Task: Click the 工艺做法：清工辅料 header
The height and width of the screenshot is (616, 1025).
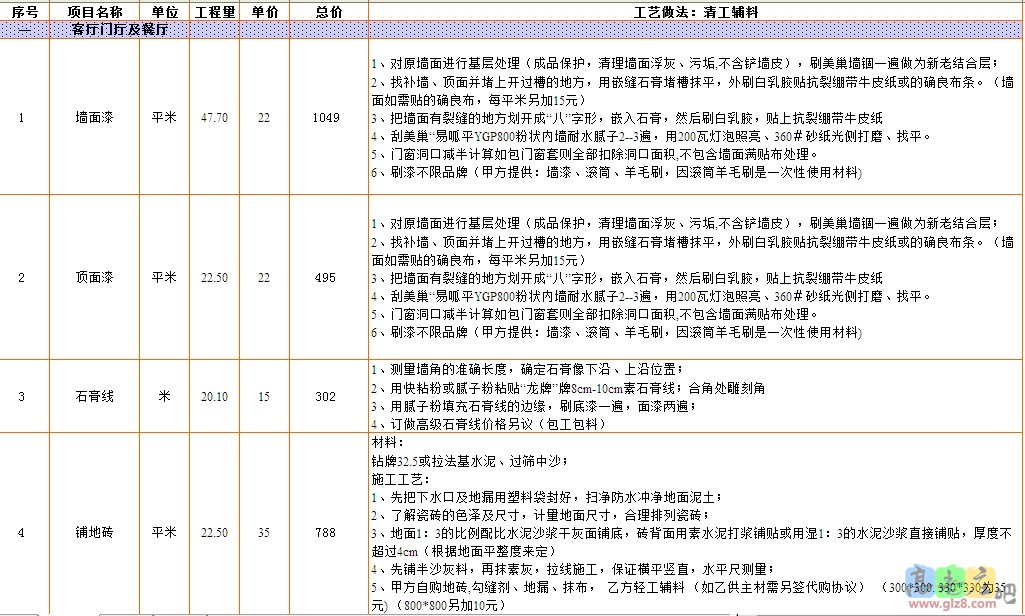Action: point(694,11)
